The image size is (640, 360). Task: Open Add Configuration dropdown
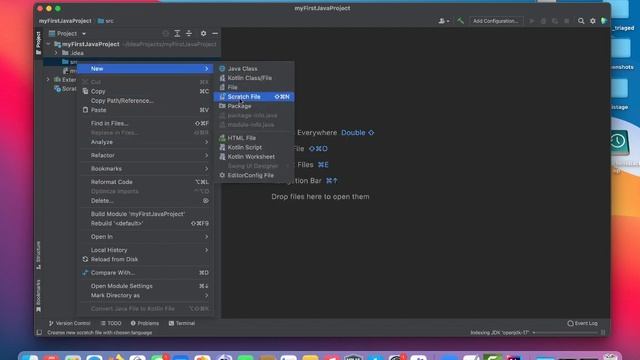click(x=496, y=21)
